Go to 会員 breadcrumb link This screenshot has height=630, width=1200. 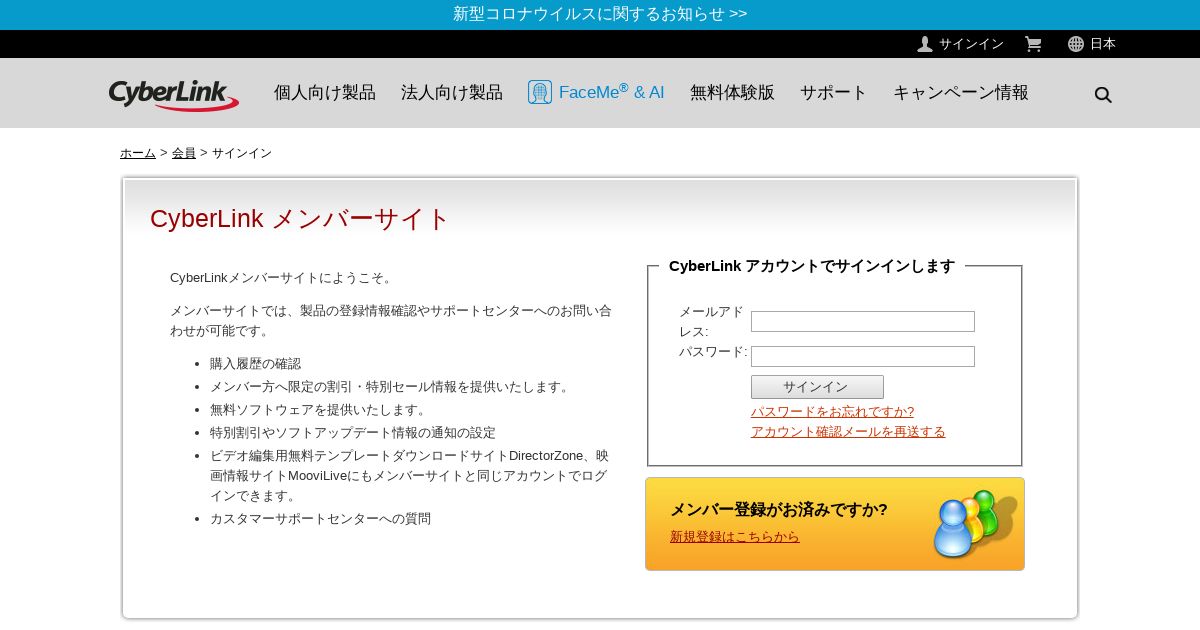coord(184,153)
